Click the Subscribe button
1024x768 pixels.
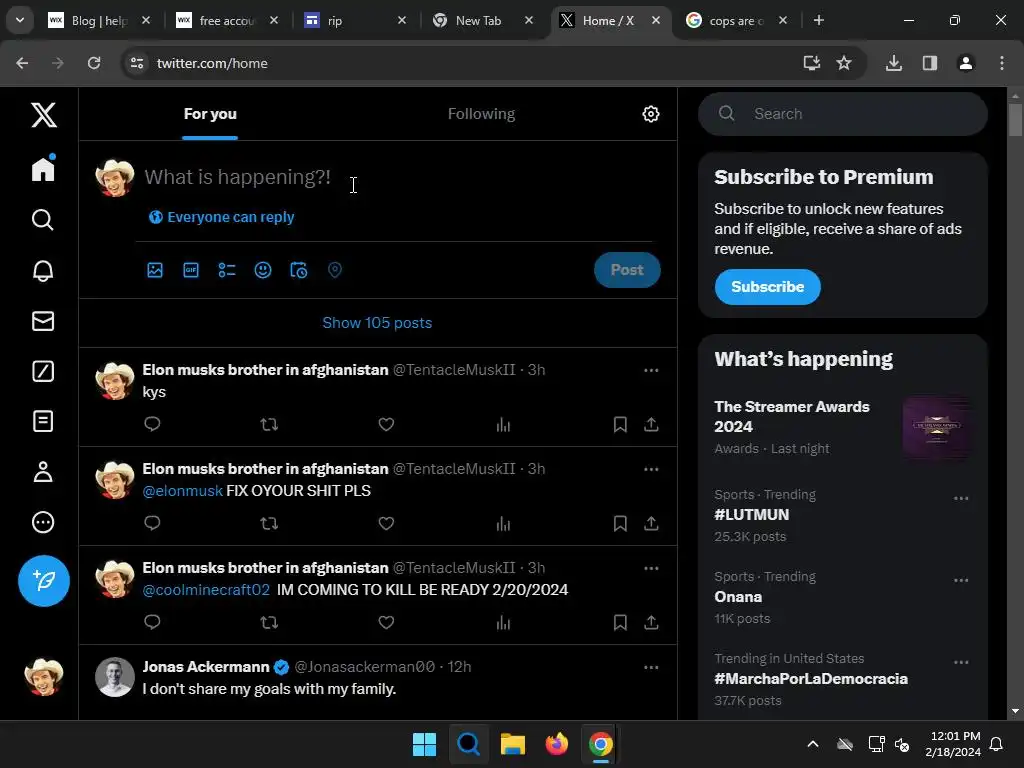pyautogui.click(x=767, y=287)
